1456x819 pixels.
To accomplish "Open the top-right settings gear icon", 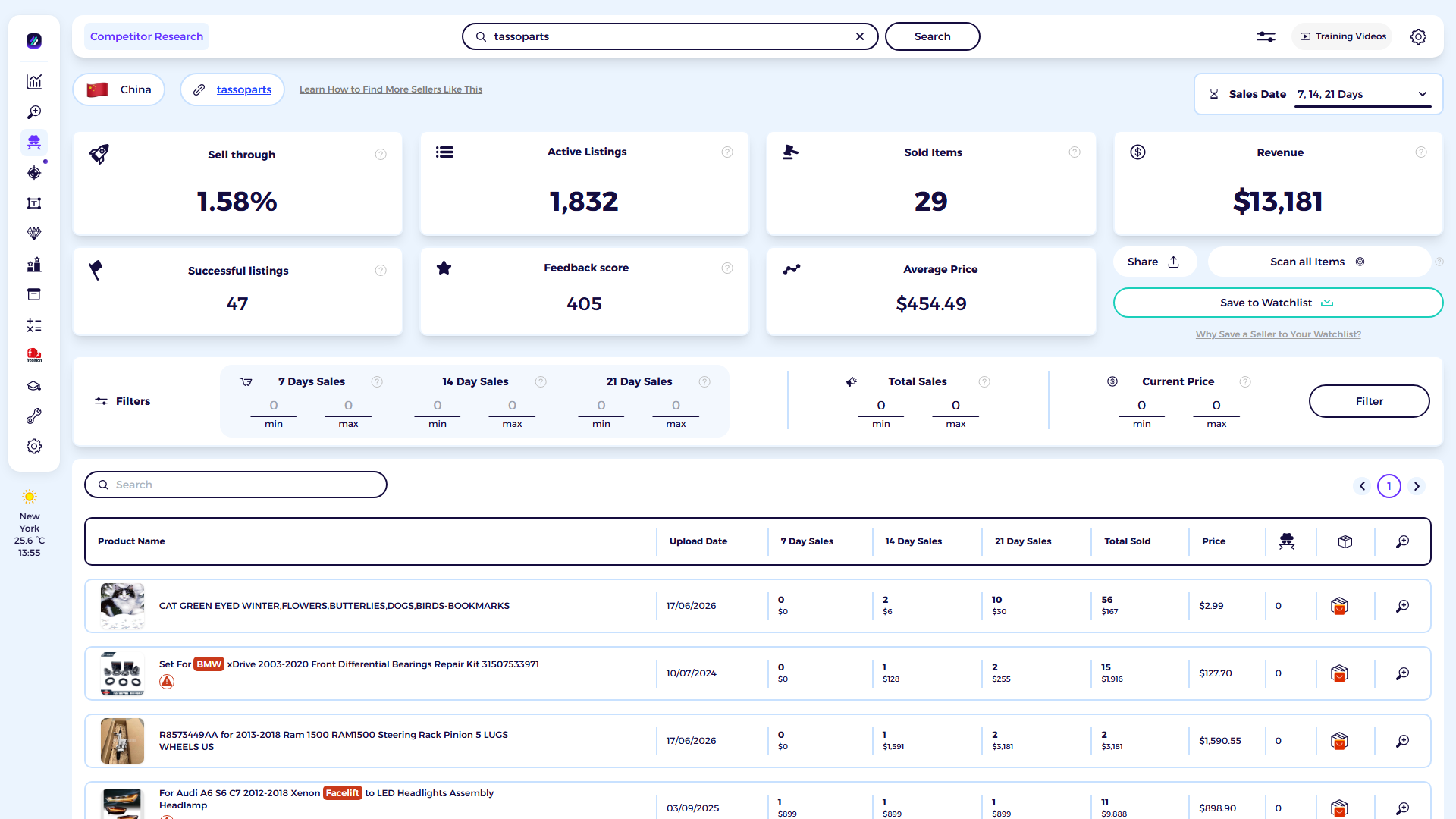I will pos(1418,36).
